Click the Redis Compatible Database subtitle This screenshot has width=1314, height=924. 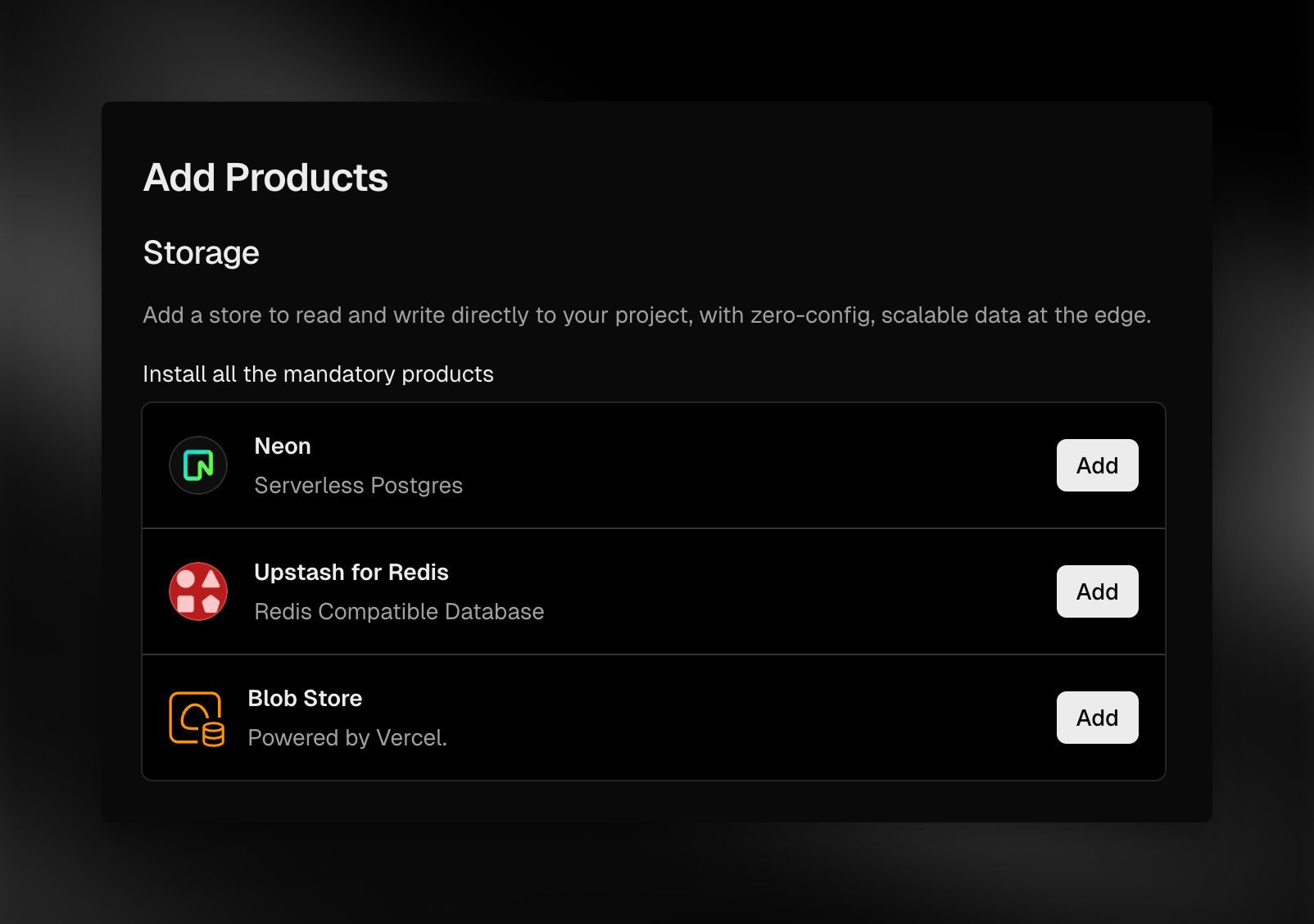click(399, 611)
